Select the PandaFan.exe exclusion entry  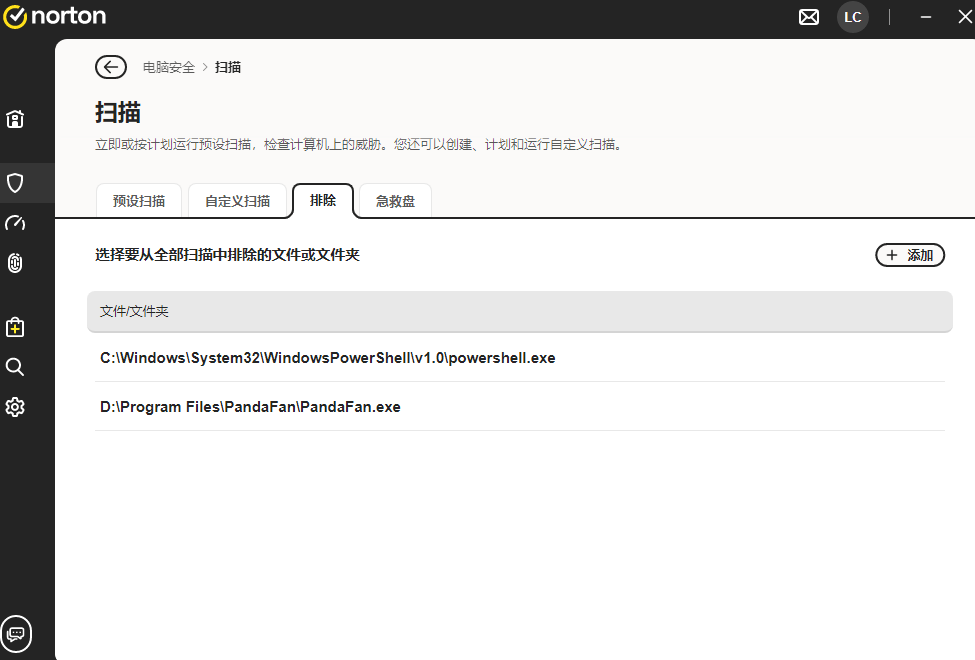[x=250, y=407]
